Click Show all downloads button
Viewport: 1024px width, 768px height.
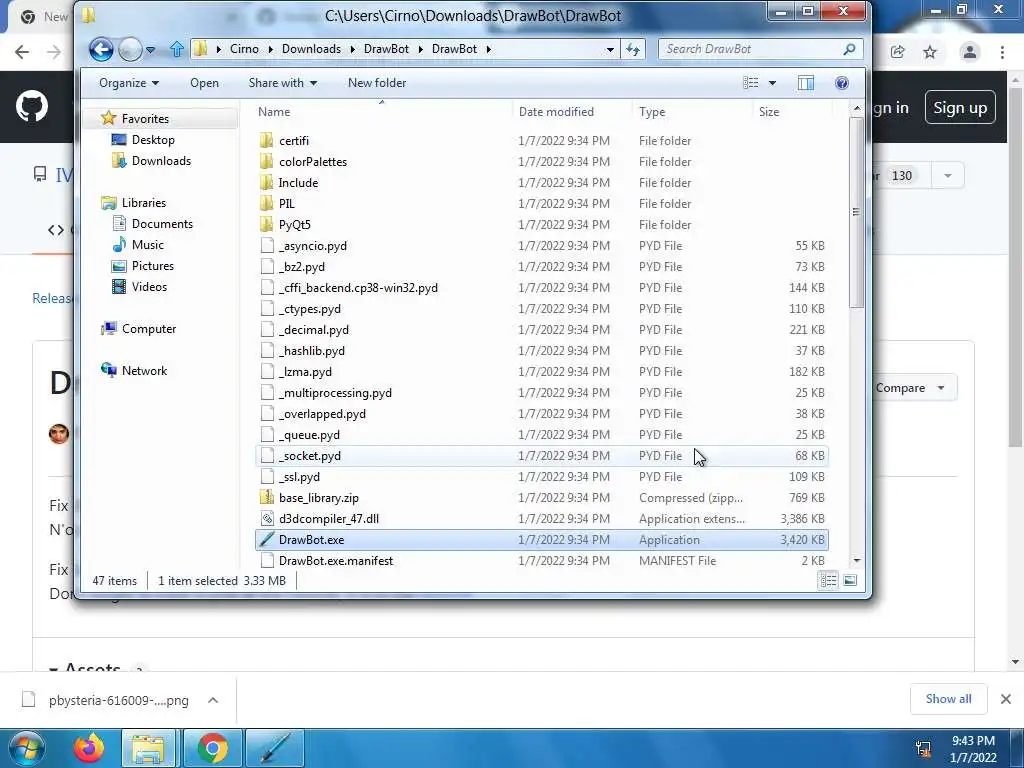pyautogui.click(x=948, y=699)
